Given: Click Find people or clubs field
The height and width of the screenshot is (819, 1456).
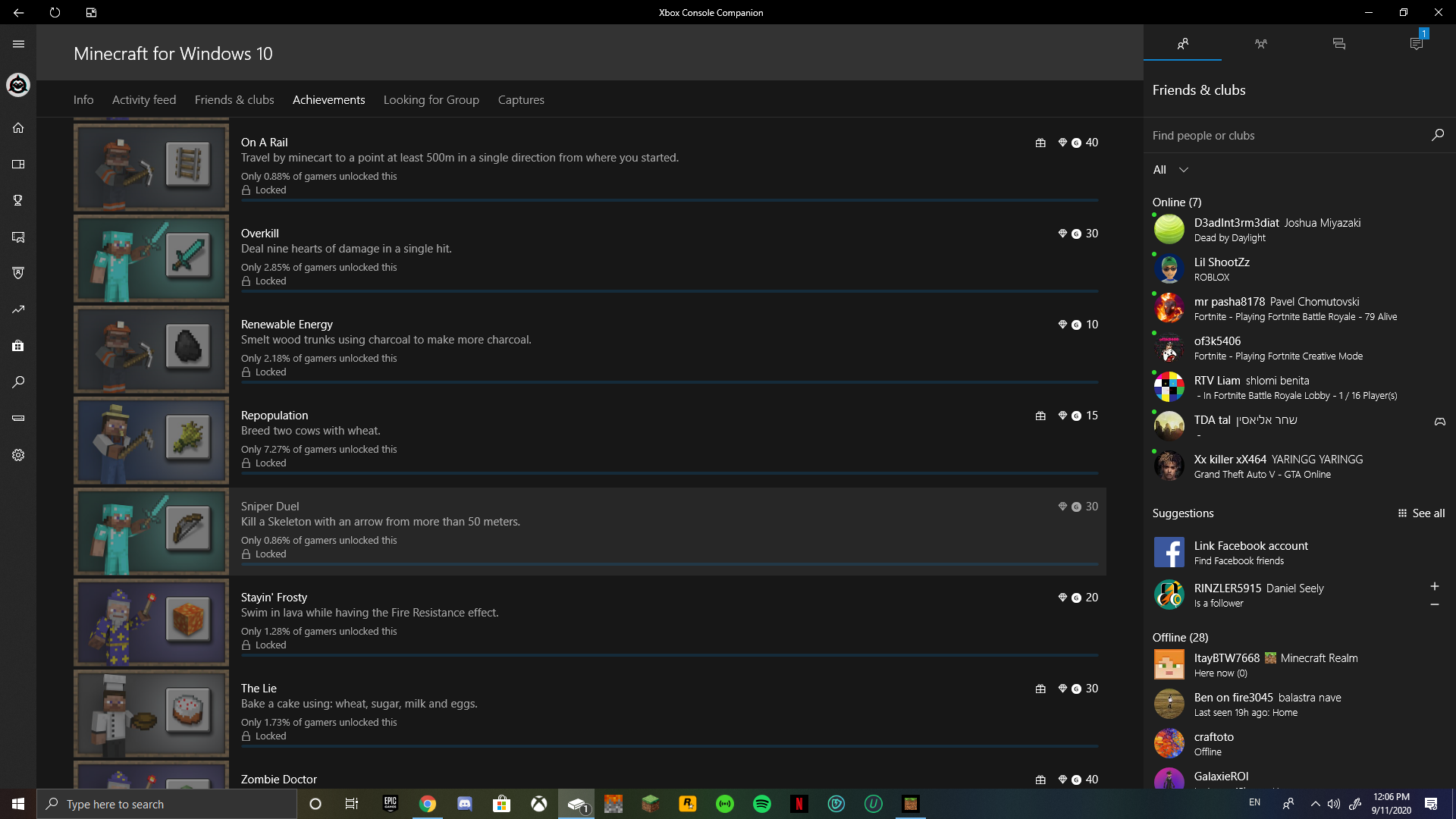Looking at the screenshot, I should [x=1285, y=135].
